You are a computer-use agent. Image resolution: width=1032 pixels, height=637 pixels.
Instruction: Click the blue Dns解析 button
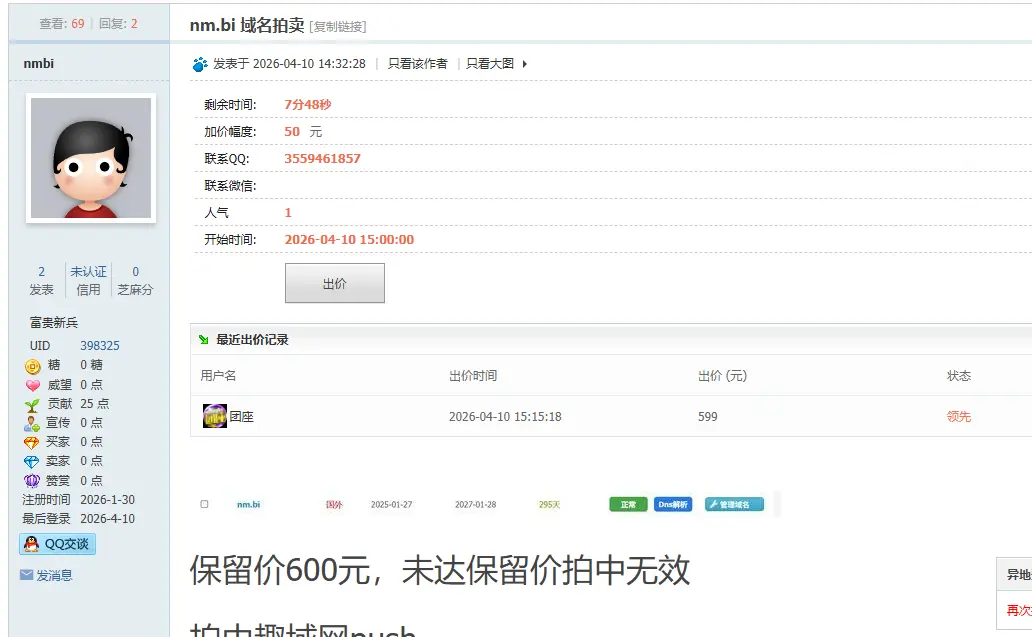point(673,504)
